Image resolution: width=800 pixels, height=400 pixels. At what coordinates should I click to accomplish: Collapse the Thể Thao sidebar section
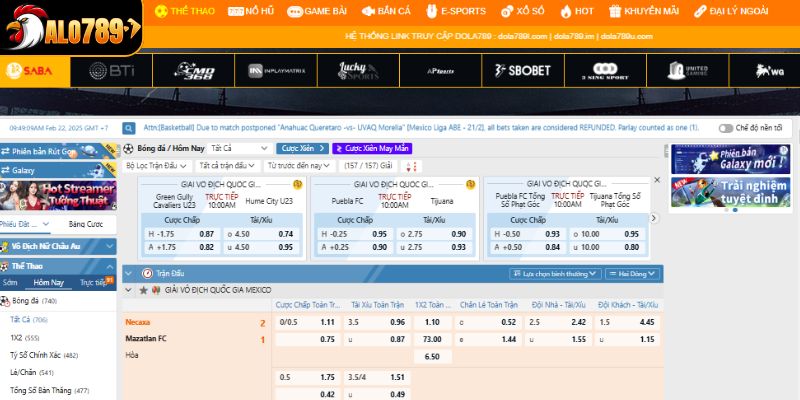[58, 266]
